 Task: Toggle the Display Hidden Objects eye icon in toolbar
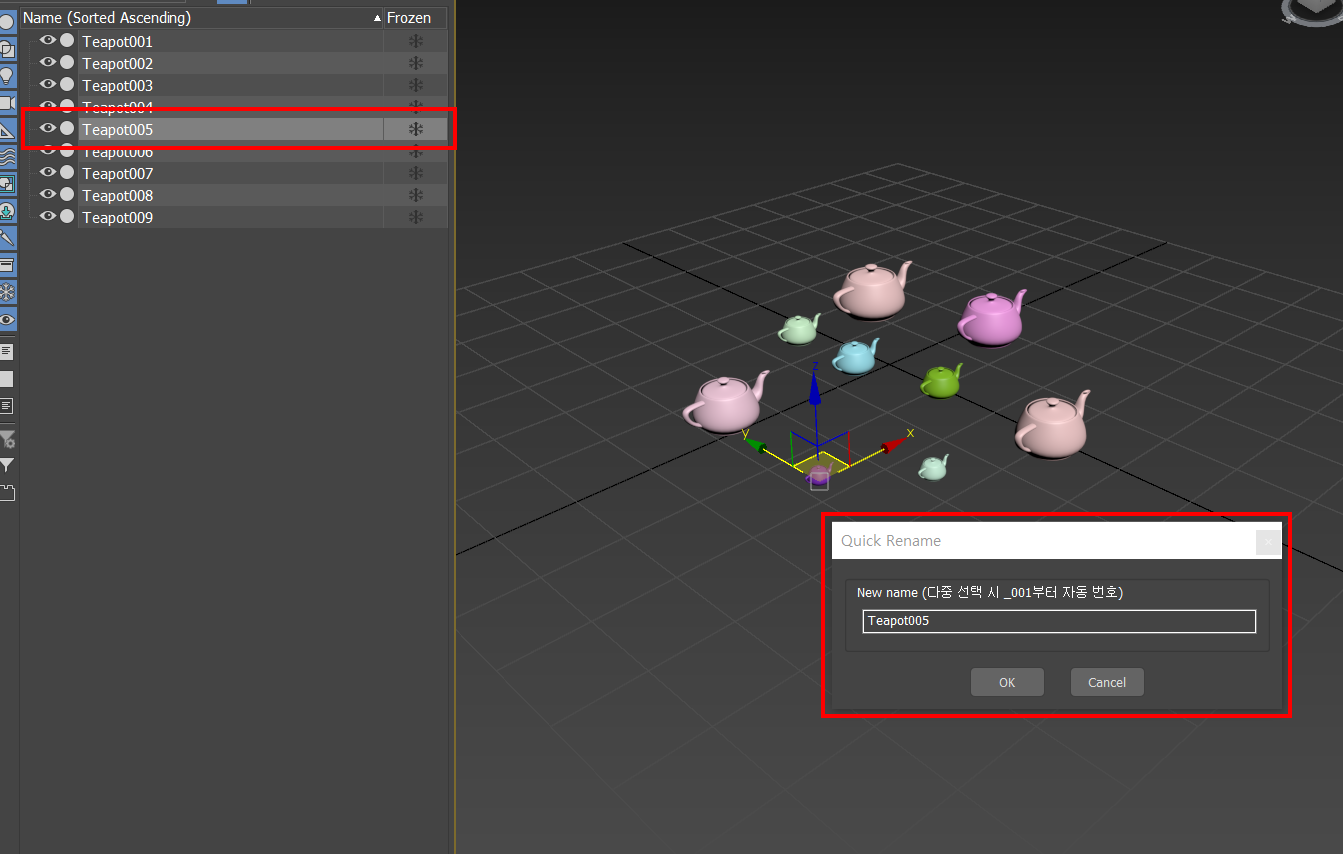click(6, 320)
